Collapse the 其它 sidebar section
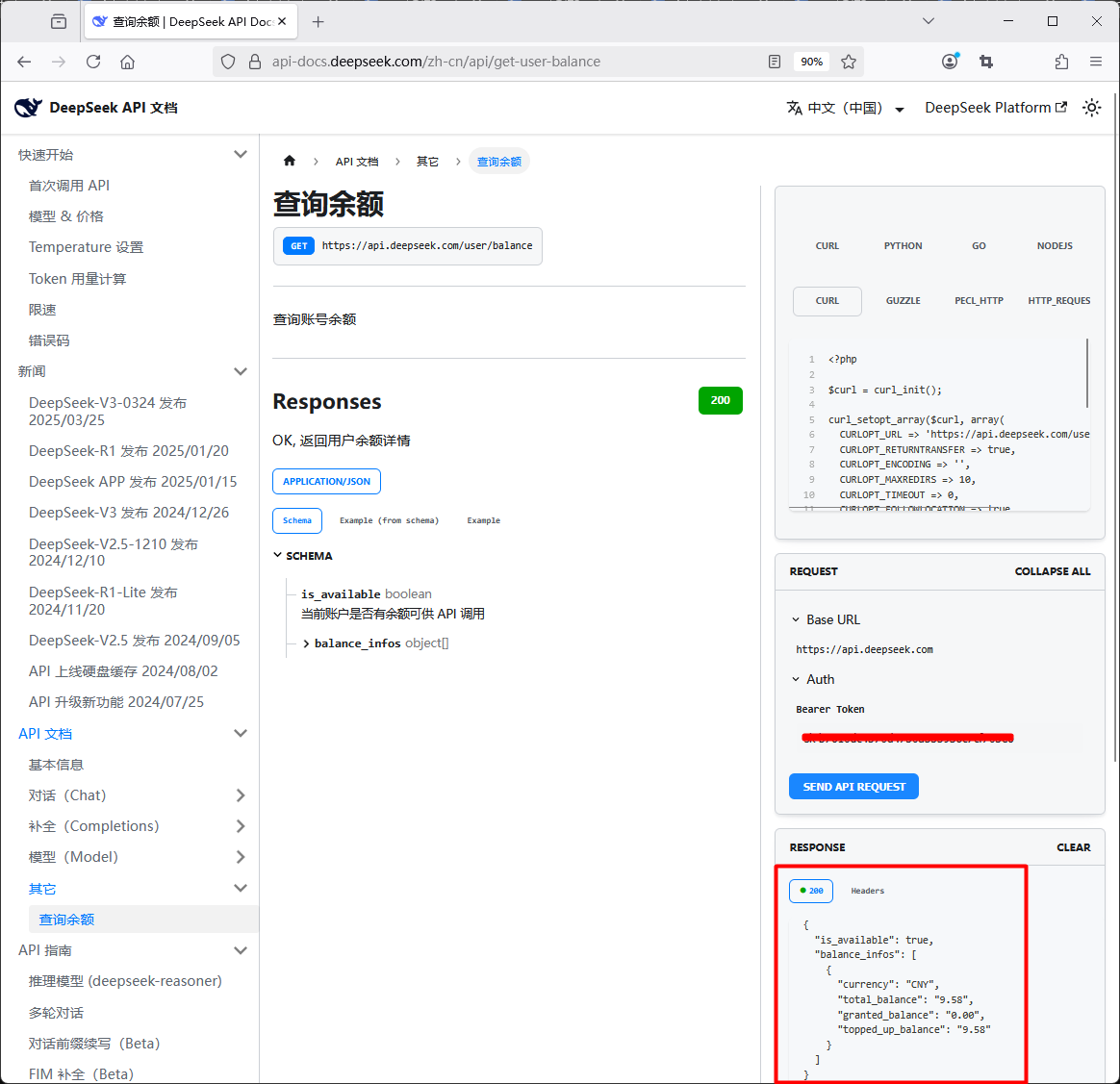Image resolution: width=1120 pixels, height=1084 pixels. [x=241, y=889]
